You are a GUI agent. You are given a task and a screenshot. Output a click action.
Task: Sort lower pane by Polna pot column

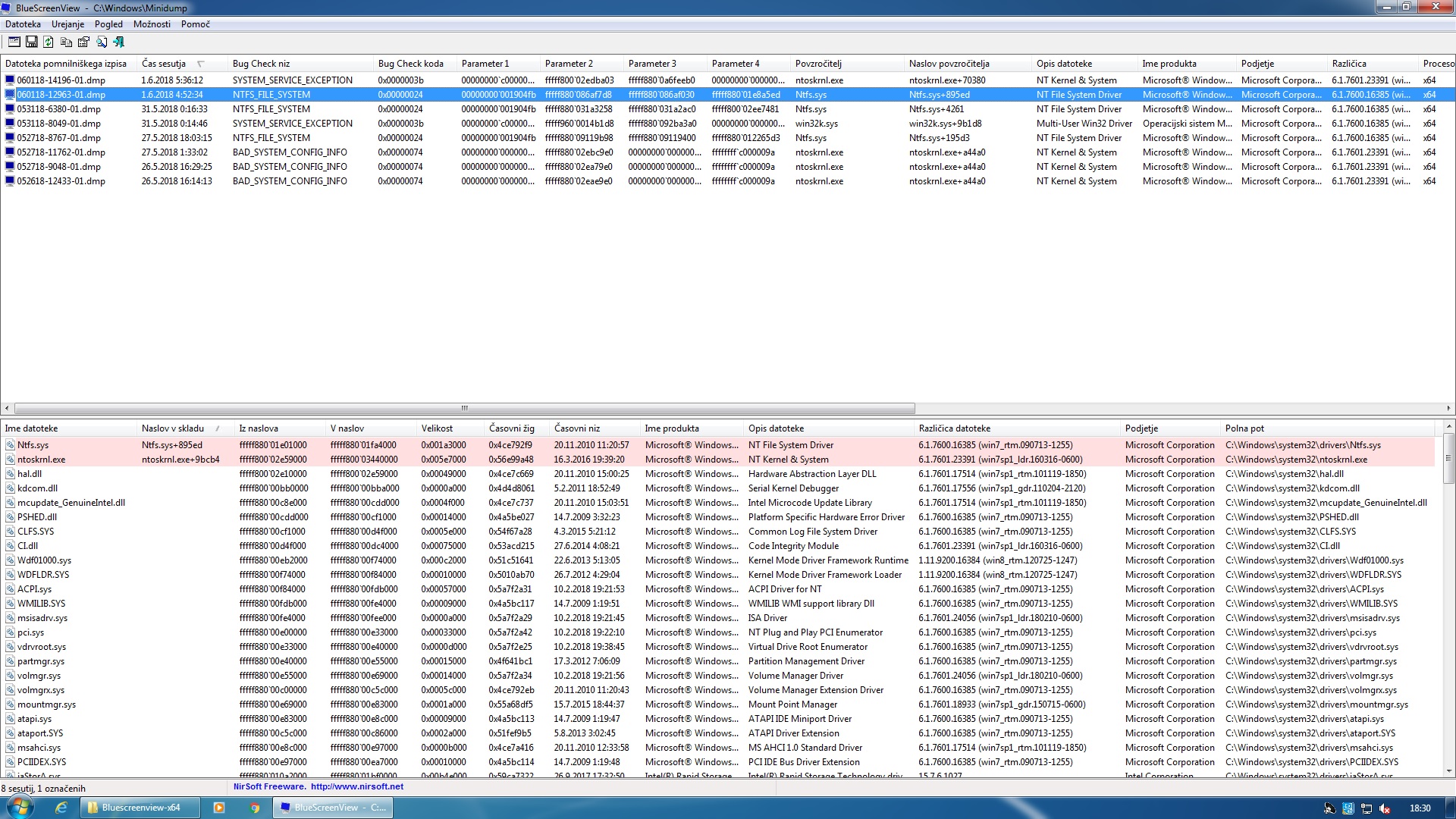click(x=1327, y=428)
